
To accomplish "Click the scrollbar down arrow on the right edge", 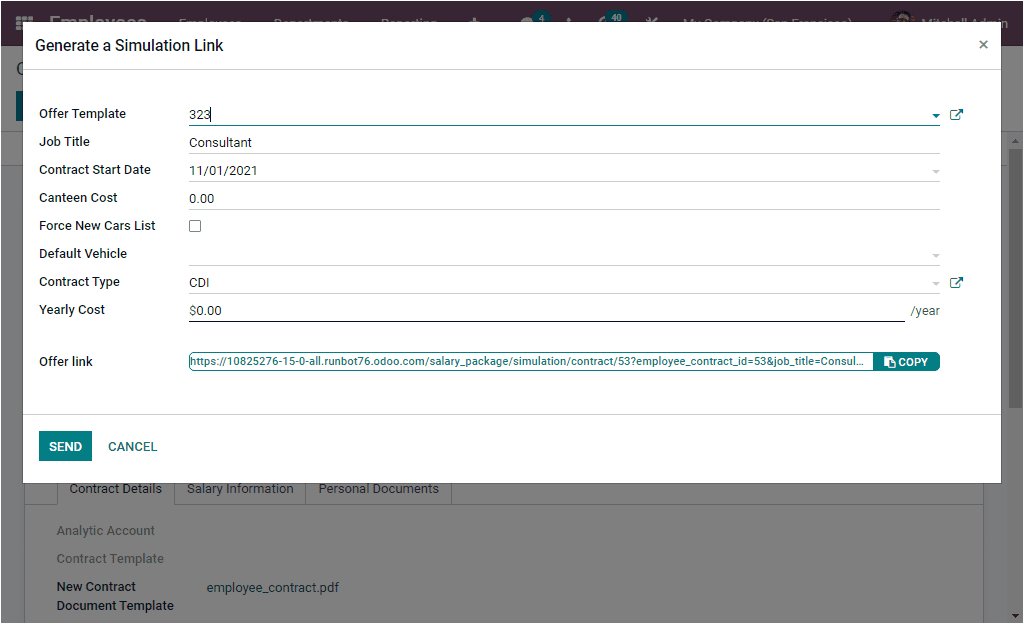I will tap(1014, 614).
